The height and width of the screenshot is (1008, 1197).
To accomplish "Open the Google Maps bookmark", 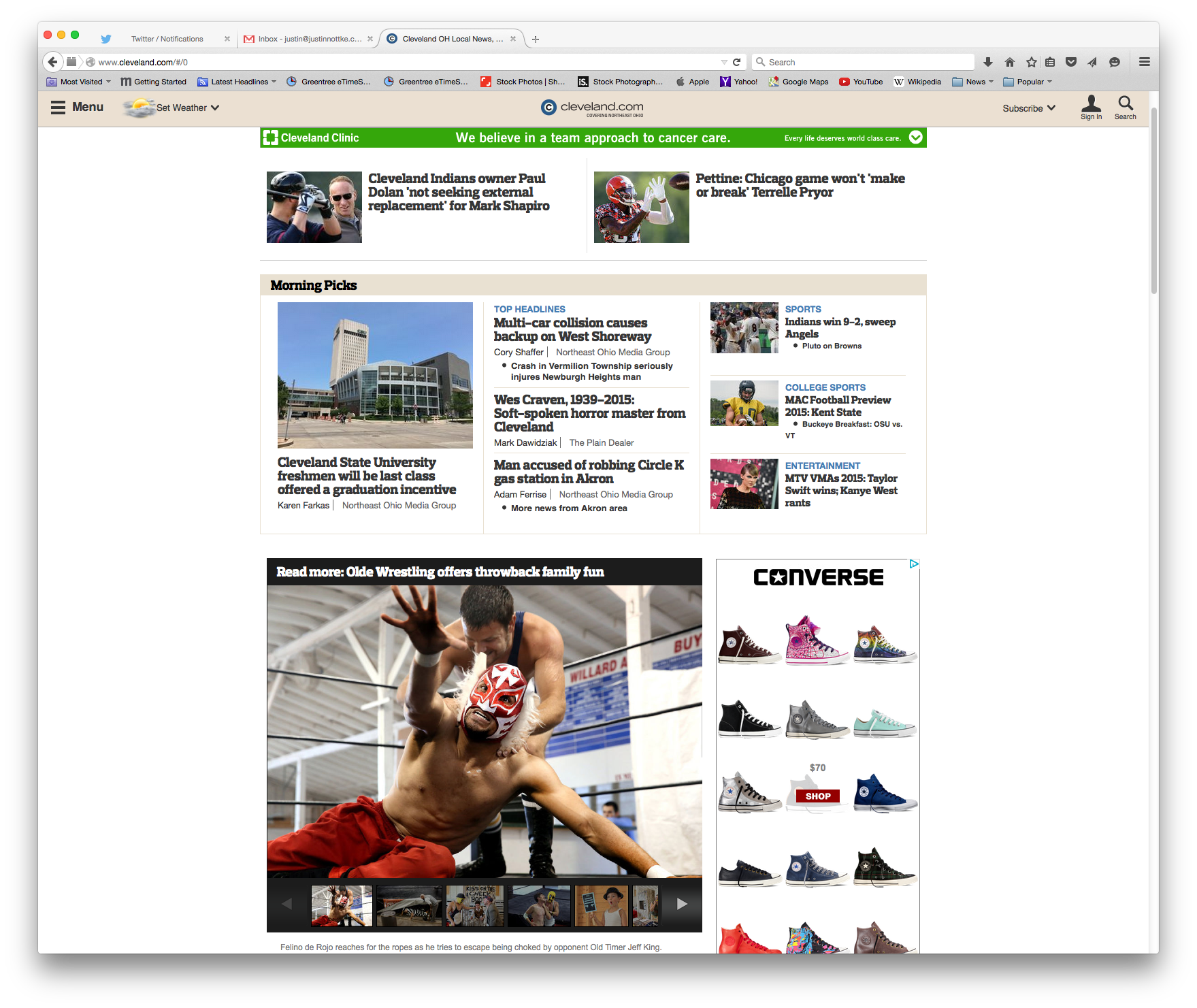I will point(798,82).
